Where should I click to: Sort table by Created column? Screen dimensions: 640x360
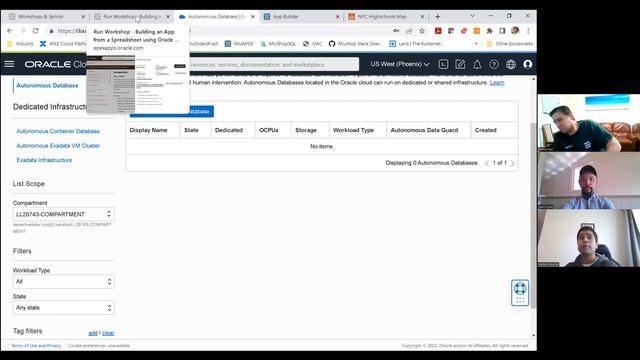tap(485, 130)
